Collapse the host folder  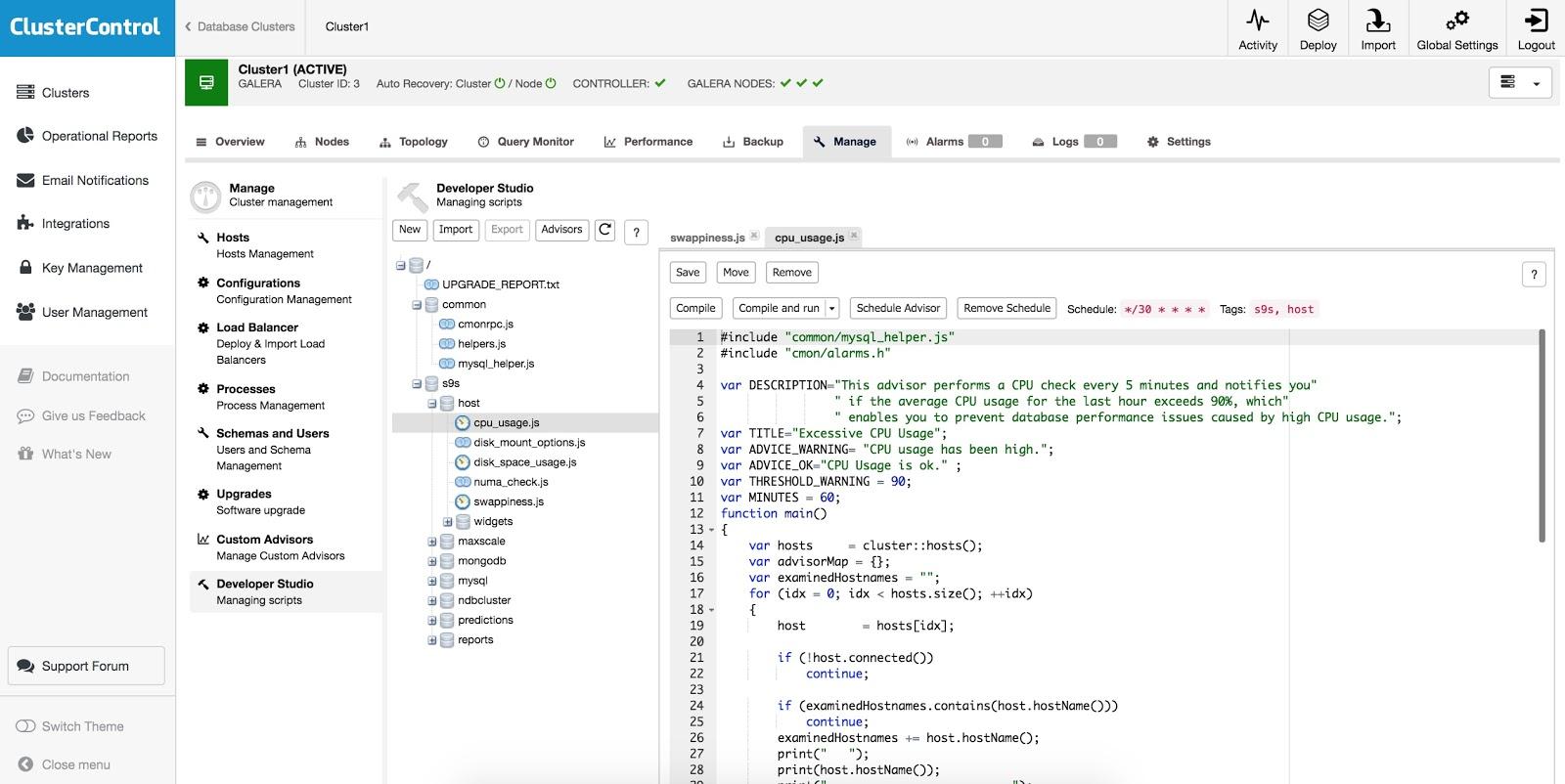(431, 403)
